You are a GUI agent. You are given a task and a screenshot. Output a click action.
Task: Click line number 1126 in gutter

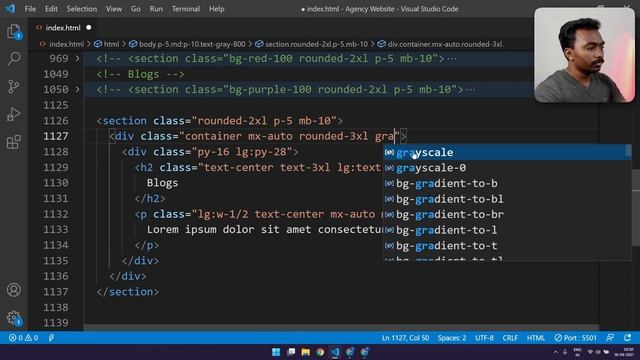(x=56, y=121)
